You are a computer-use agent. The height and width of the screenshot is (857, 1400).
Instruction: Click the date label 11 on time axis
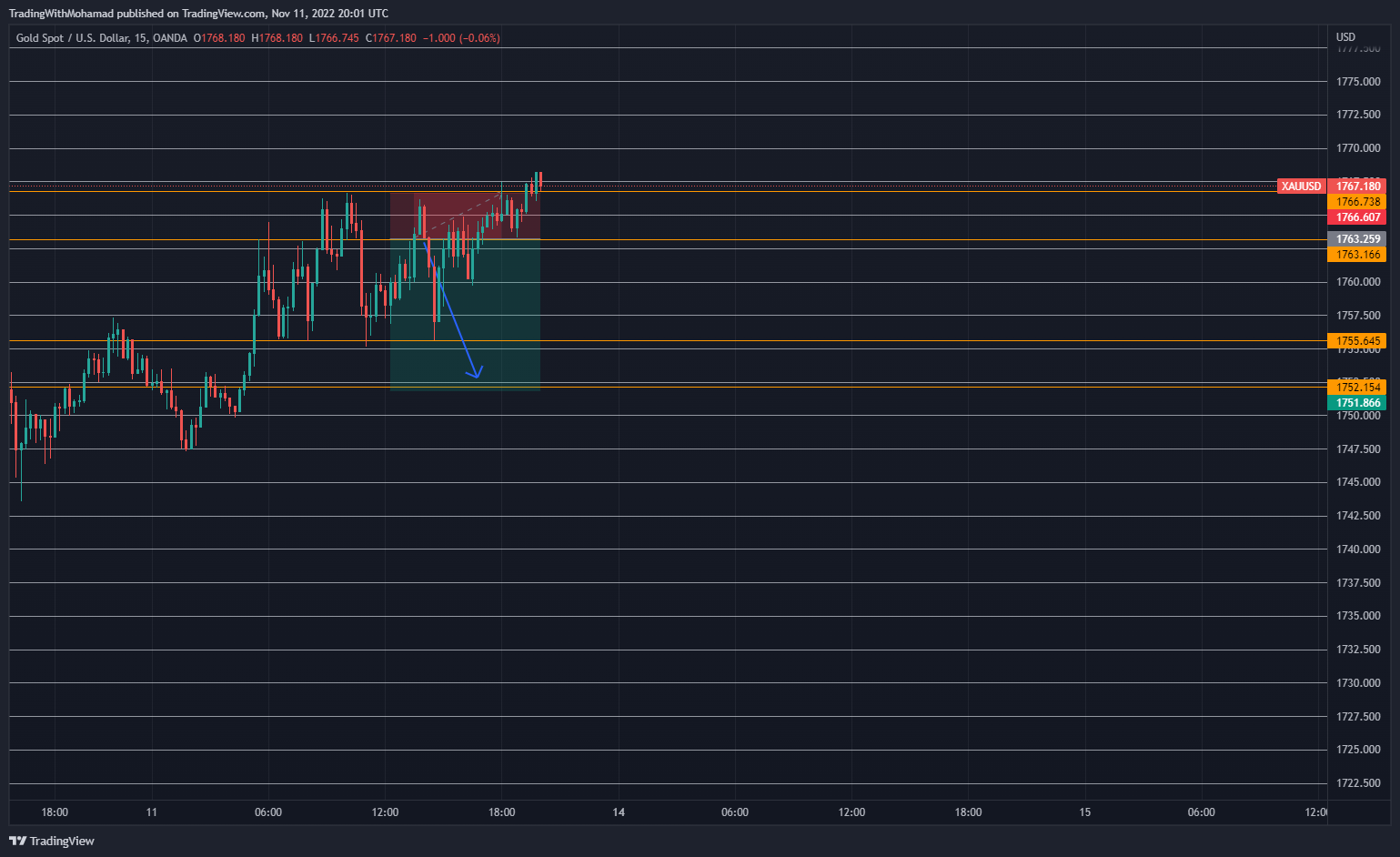152,812
